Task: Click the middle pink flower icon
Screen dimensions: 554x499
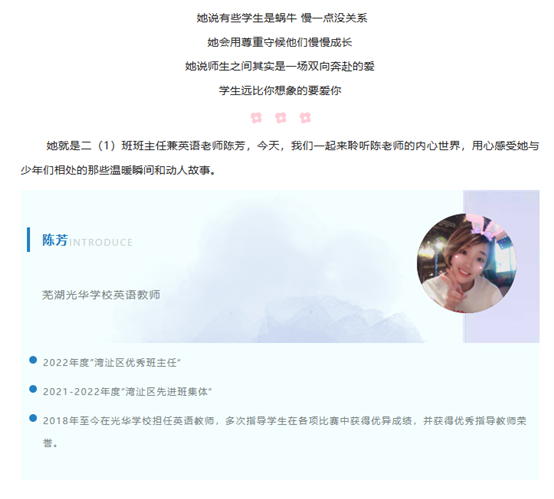Action: 281,118
